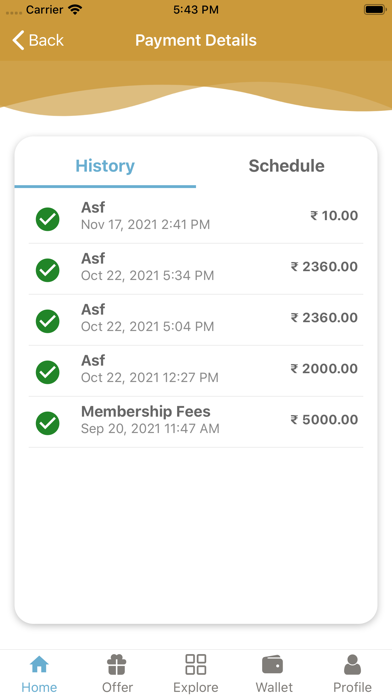The image size is (392, 696).
Task: Select the ₹ 5000.00 amount
Action: pyautogui.click(x=324, y=419)
